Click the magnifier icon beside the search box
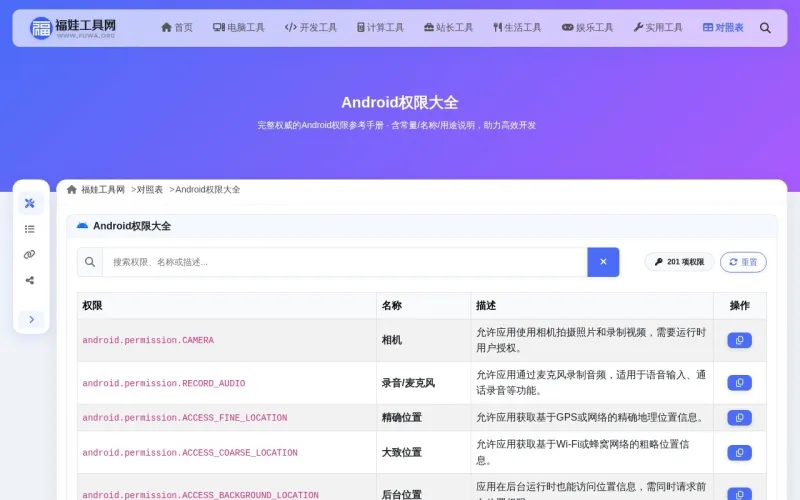Screen dimensions: 800x500 point(90,262)
